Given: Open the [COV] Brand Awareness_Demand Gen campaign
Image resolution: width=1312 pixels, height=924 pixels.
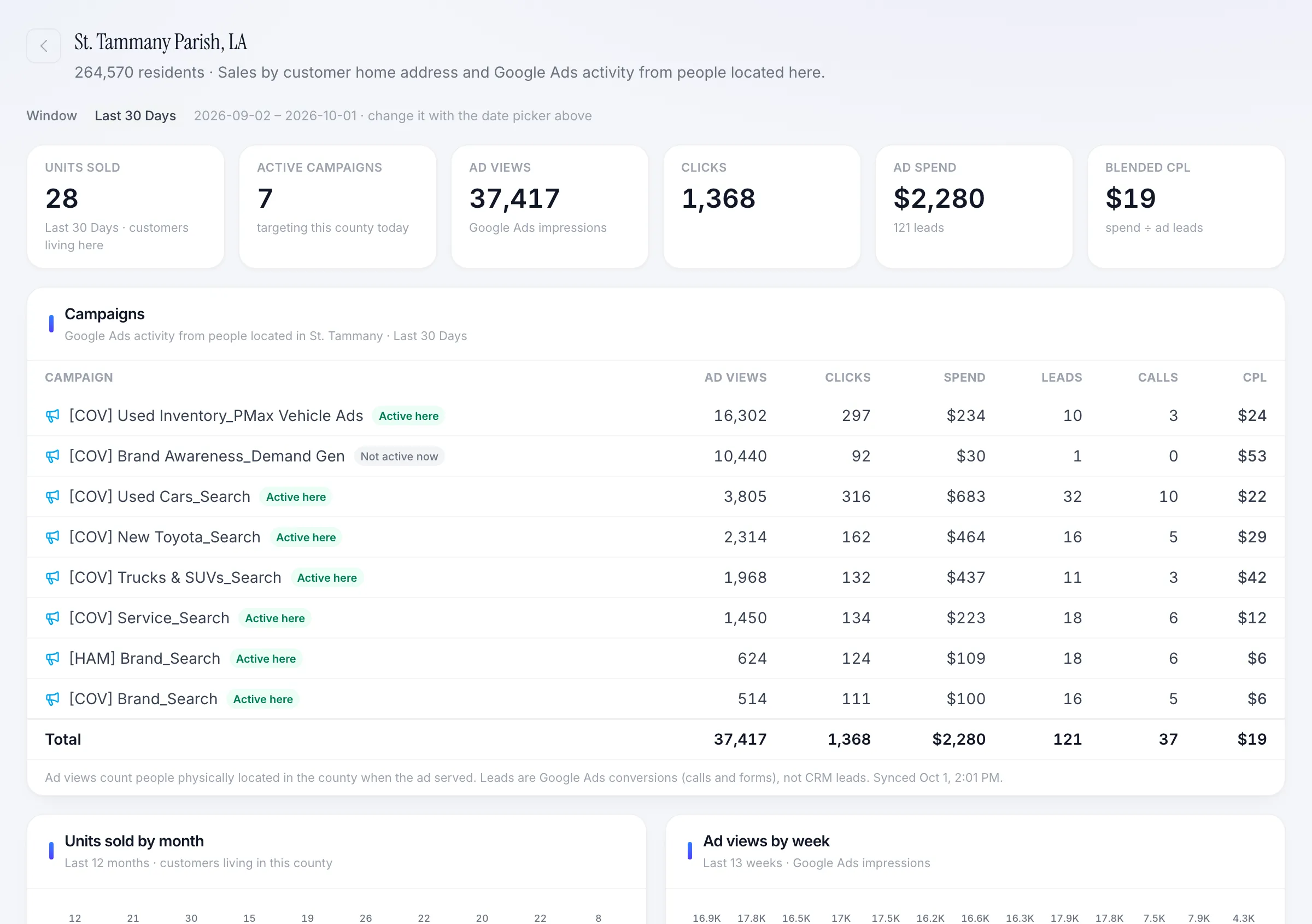Looking at the screenshot, I should (x=207, y=457).
